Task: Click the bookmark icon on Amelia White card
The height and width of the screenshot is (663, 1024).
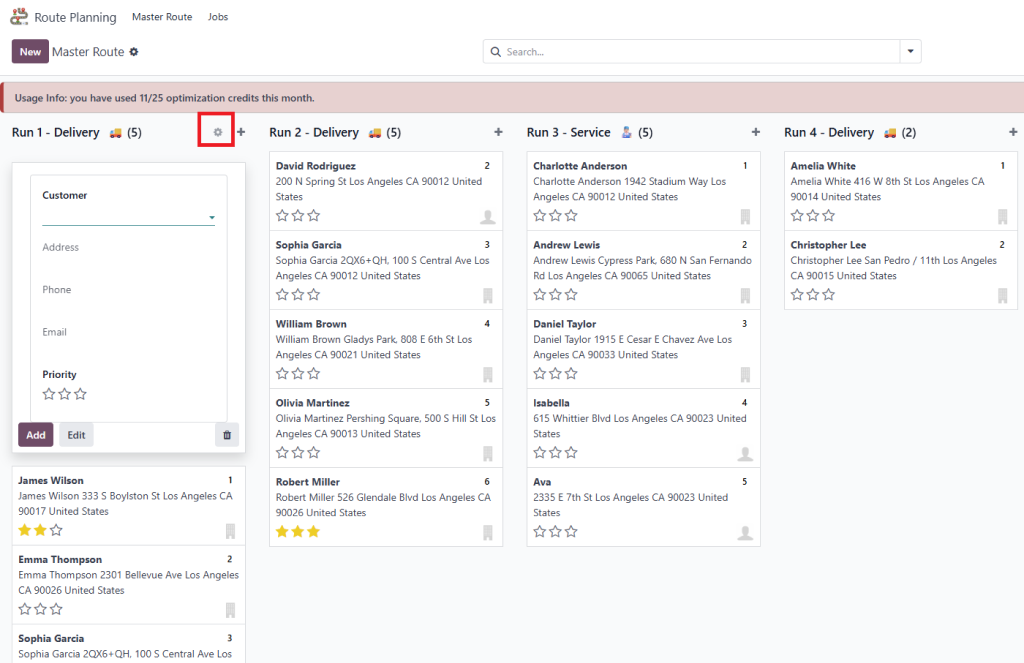Action: tap(1002, 217)
